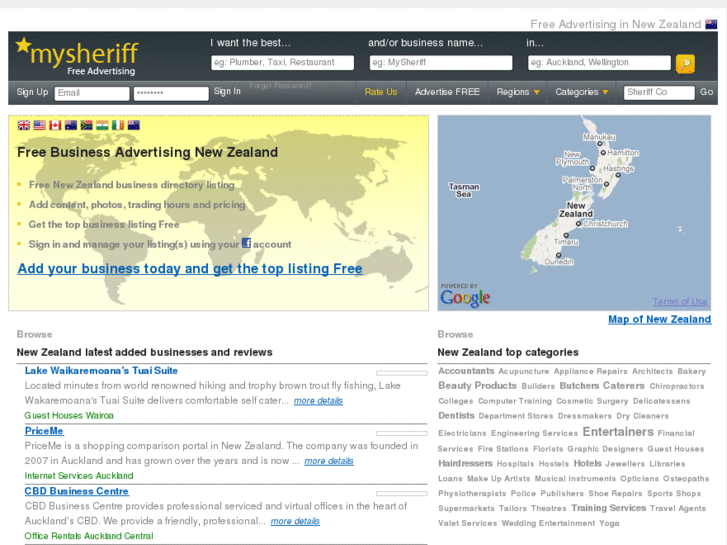Open Lake Waikaremoana's Tuai Suite listing

point(101,371)
